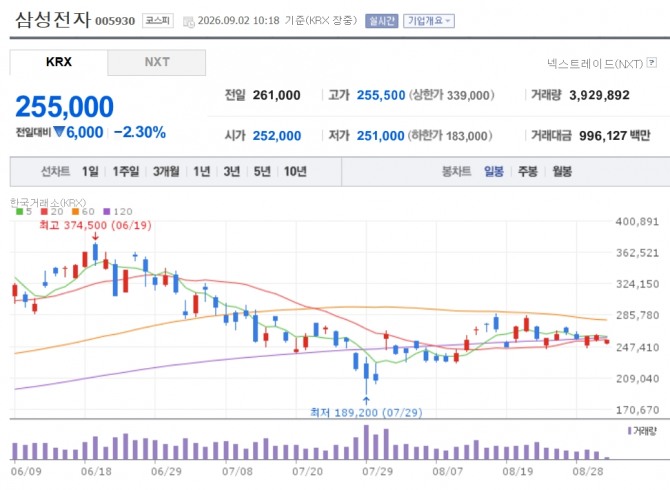Click the 거래대금 value 996,127 백만

(614, 136)
